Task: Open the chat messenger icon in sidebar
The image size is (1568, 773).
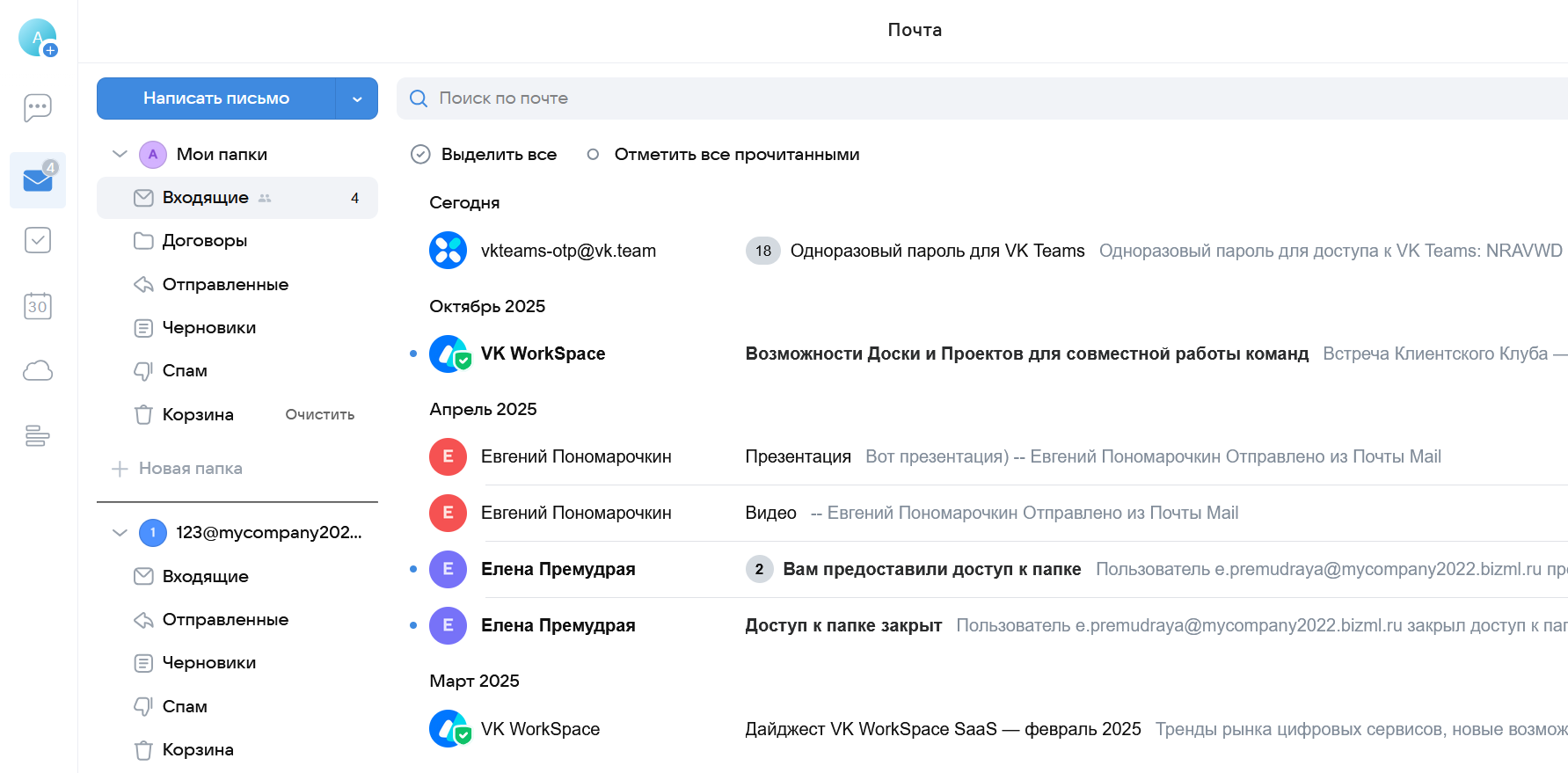Action: (x=37, y=108)
